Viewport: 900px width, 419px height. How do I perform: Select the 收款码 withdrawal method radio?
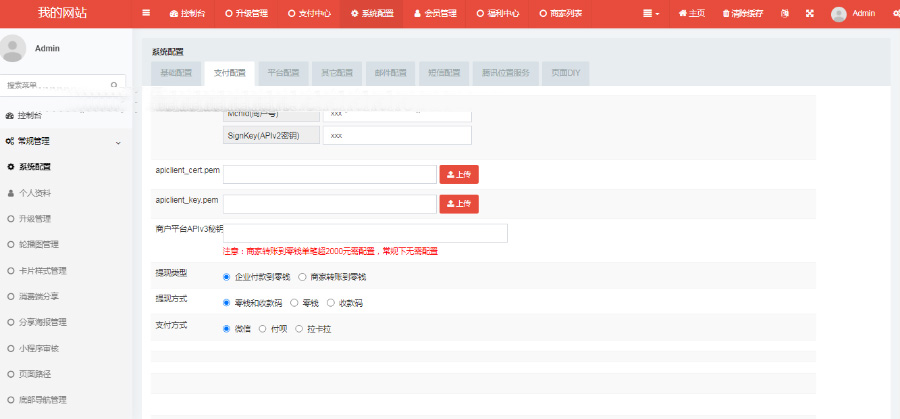coord(330,302)
